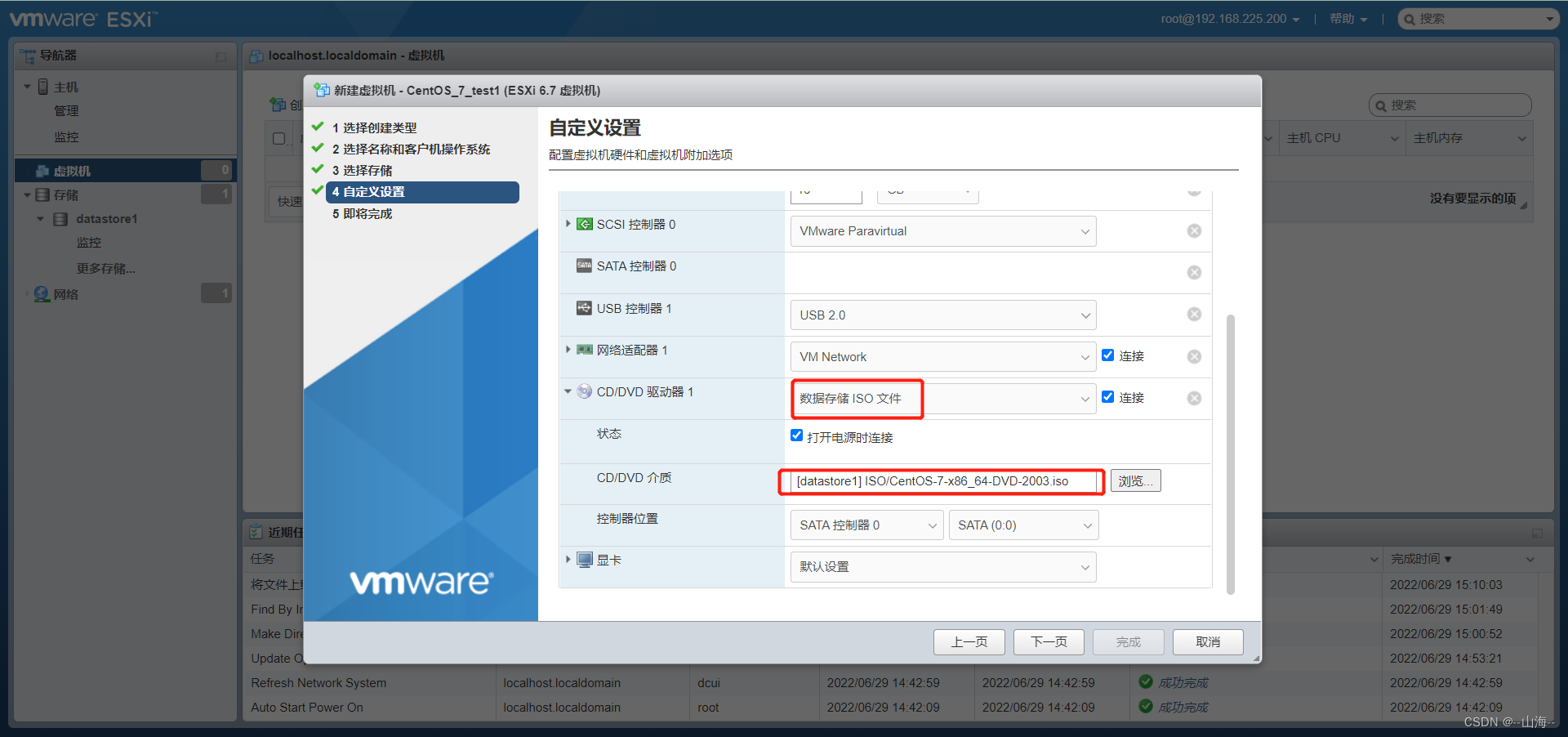This screenshot has height=737, width=1568.
Task: Open the USB 2.0 version dropdown
Action: click(x=943, y=315)
